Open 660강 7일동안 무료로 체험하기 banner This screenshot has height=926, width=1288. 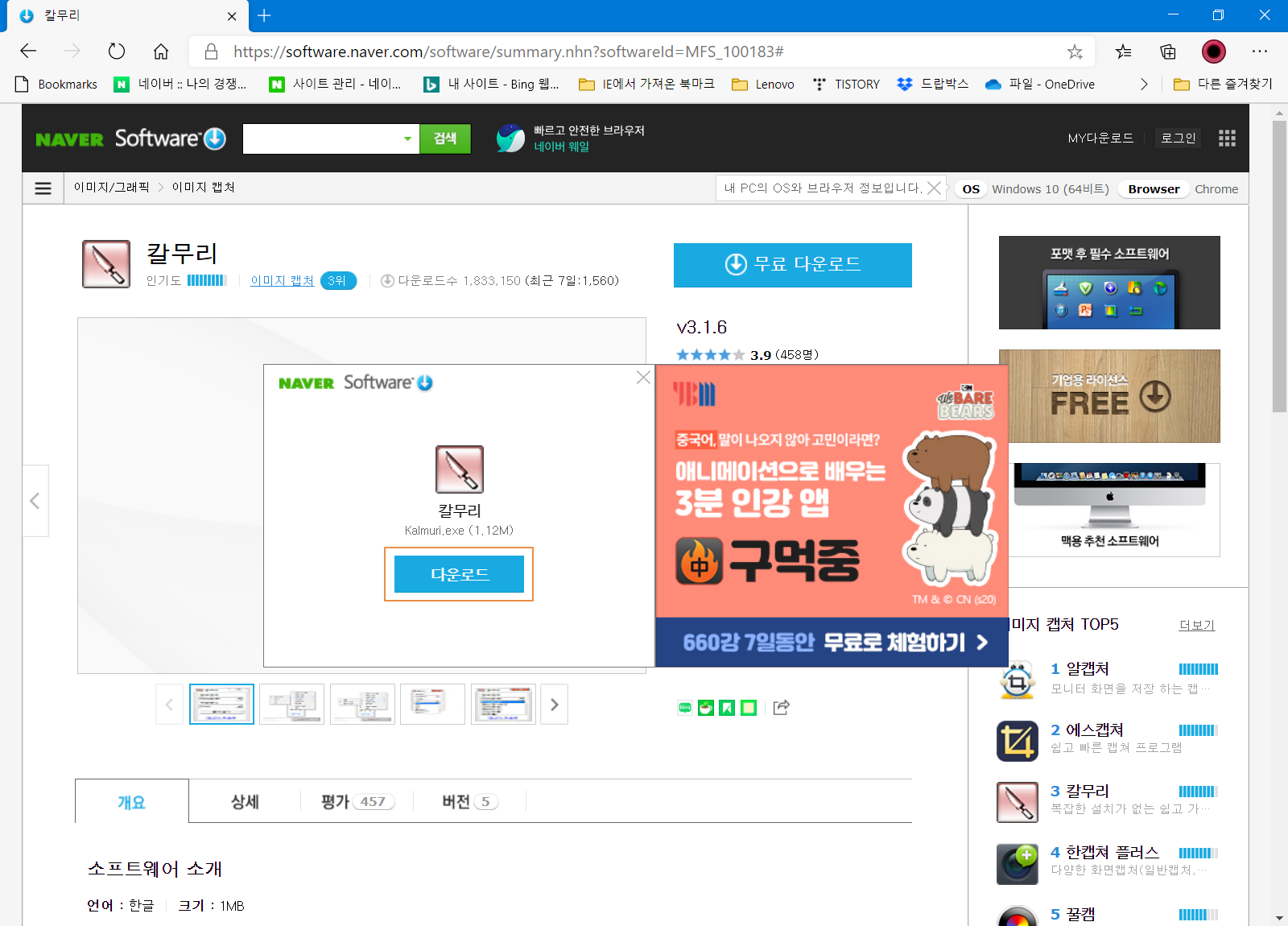click(x=832, y=642)
